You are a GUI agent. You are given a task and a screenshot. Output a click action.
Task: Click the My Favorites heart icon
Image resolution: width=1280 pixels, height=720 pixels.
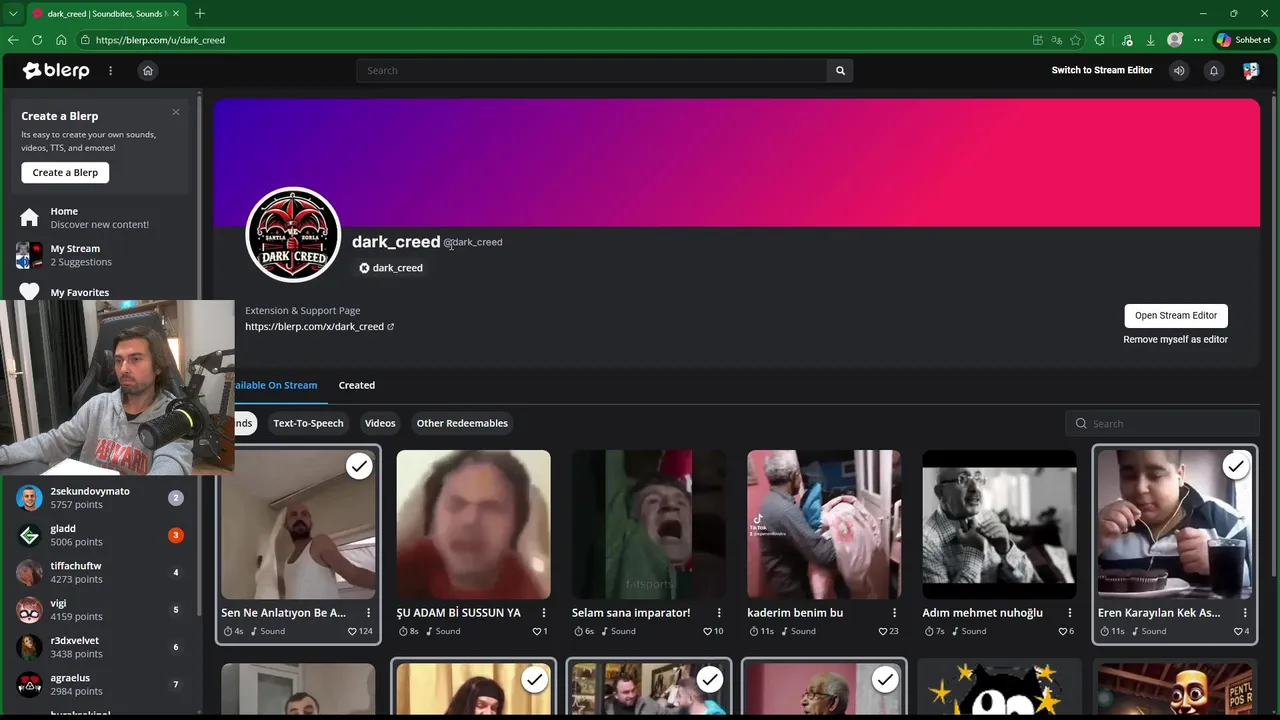pos(29,292)
